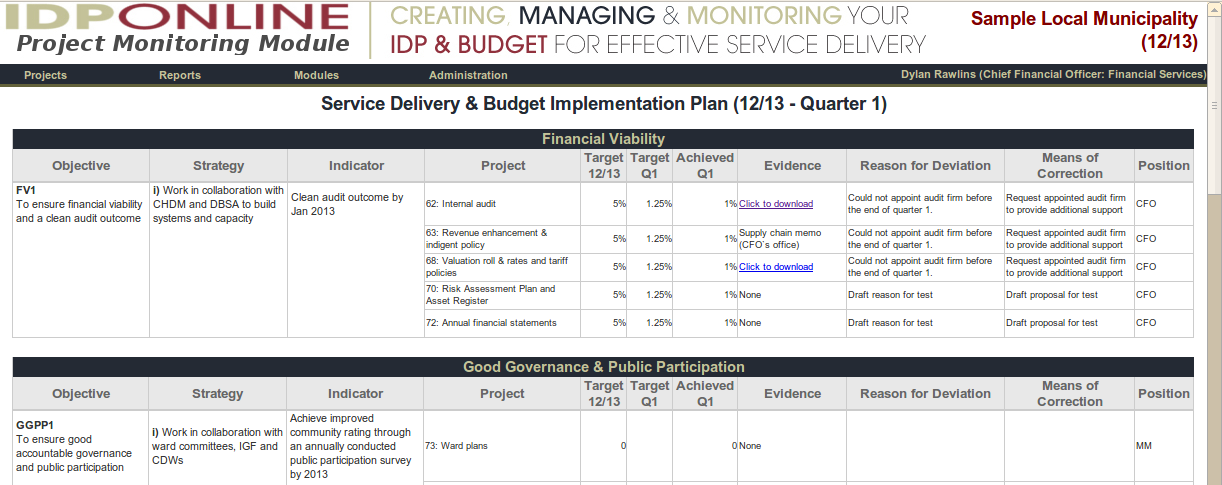The width and height of the screenshot is (1222, 485).
Task: Open the Projects menu
Action: (45, 75)
